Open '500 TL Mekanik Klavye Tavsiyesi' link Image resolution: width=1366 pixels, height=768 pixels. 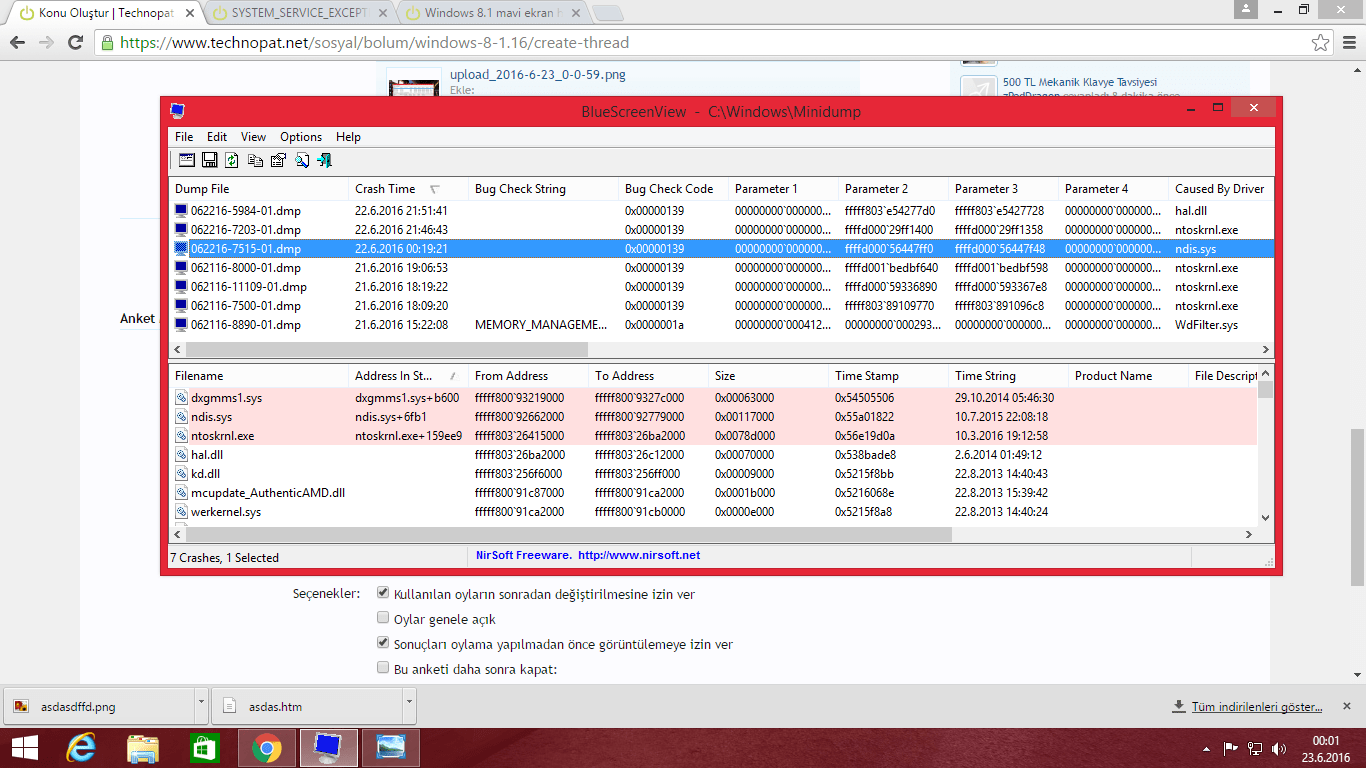tap(1079, 82)
